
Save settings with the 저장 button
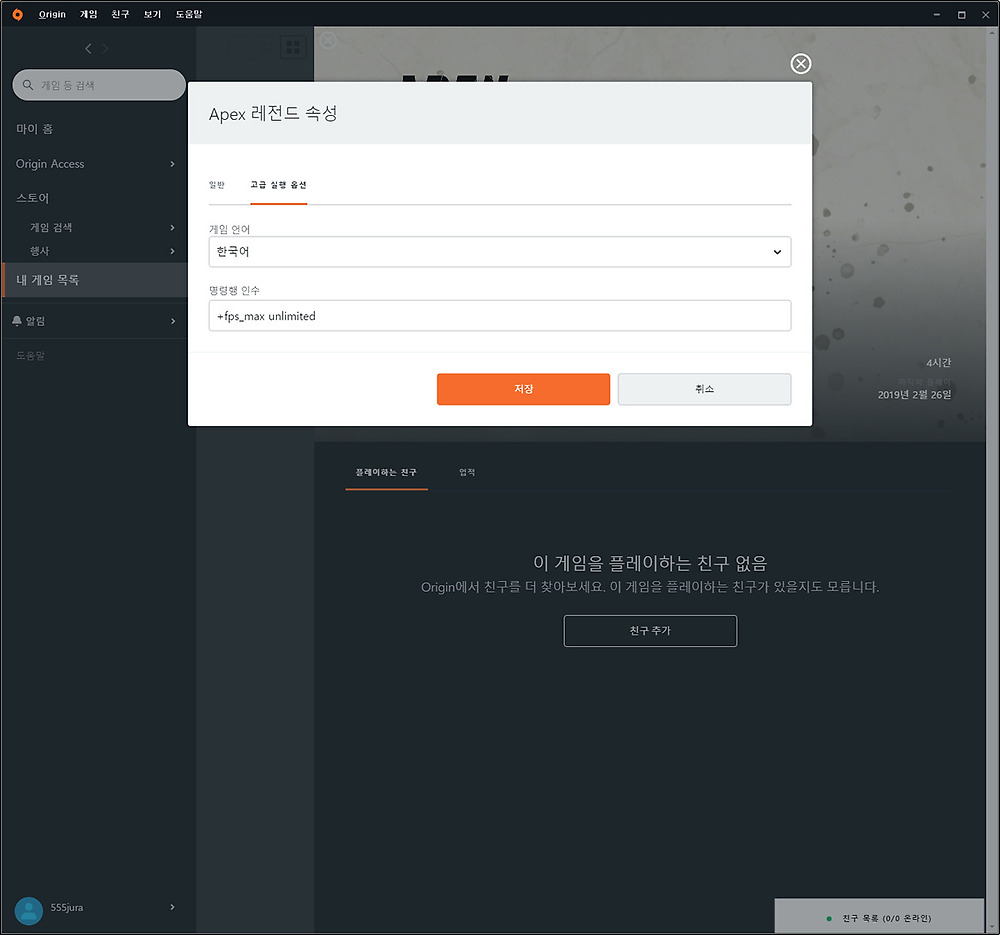click(524, 389)
